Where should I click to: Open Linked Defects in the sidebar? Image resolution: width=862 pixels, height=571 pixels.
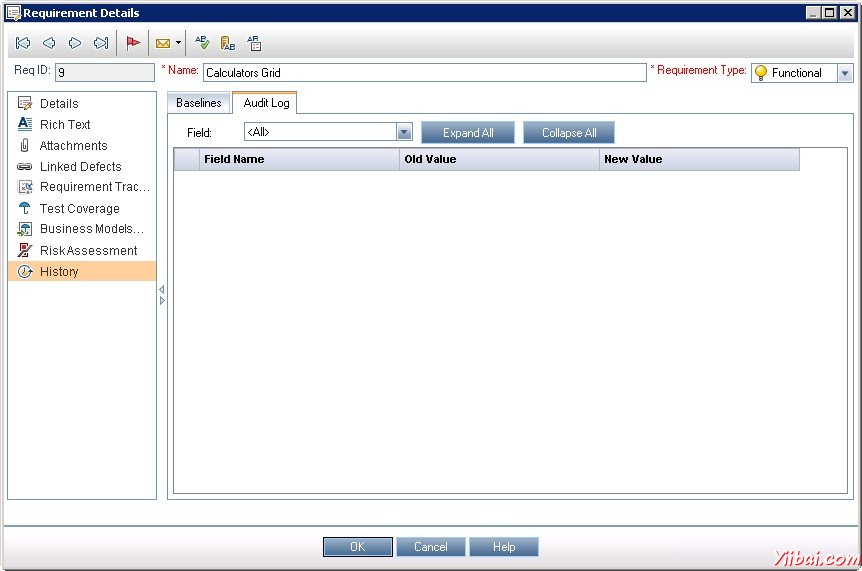[80, 167]
